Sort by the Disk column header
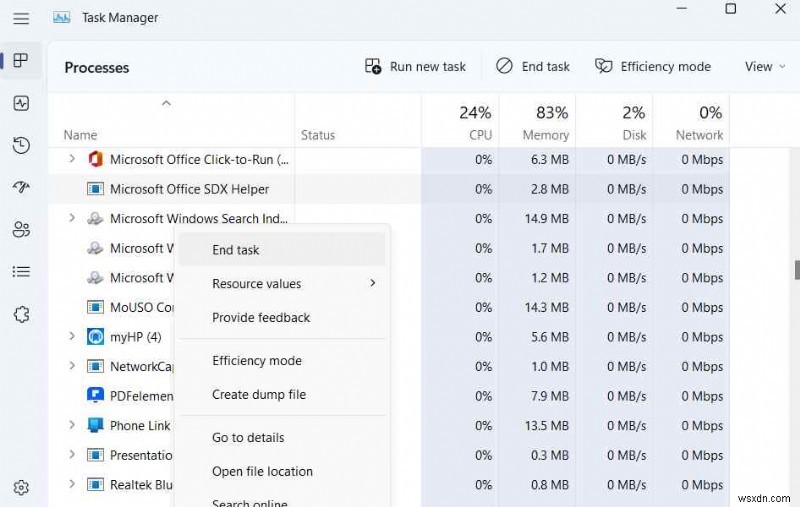 click(614, 121)
